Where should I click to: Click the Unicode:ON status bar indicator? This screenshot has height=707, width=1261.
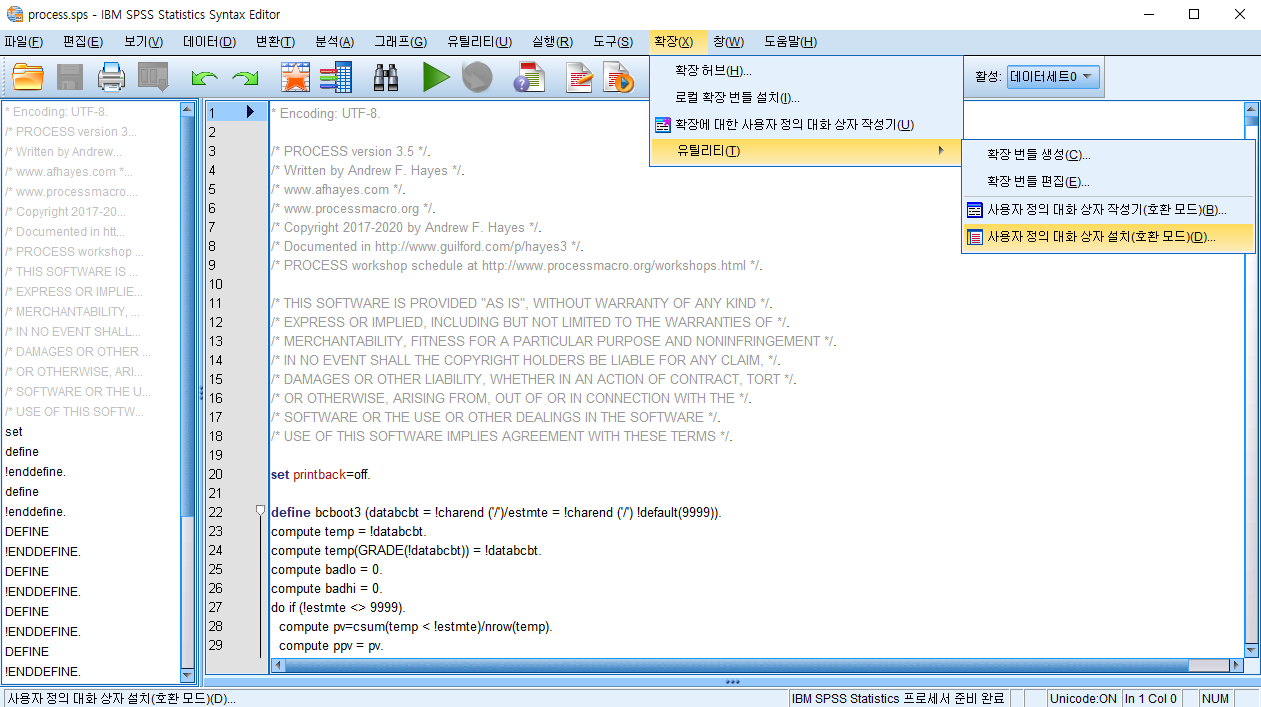1083,698
